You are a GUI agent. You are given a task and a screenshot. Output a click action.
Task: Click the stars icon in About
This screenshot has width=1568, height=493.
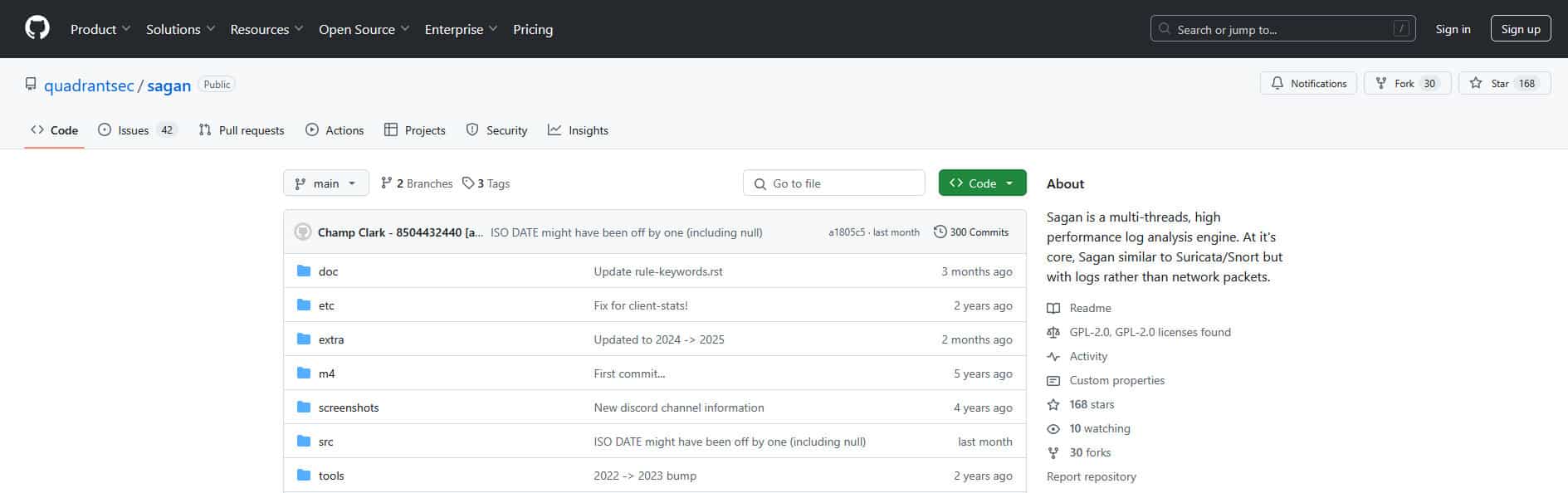tap(1053, 404)
